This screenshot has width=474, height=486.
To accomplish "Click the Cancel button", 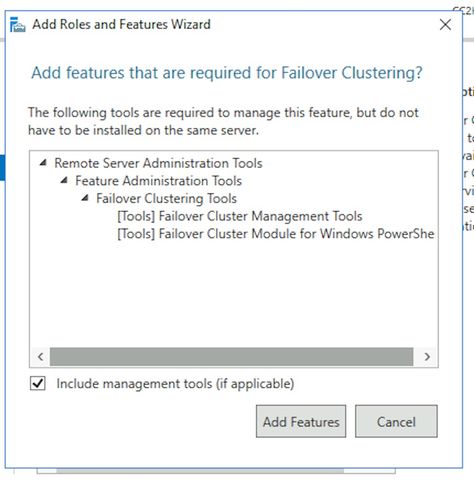I will coord(396,421).
